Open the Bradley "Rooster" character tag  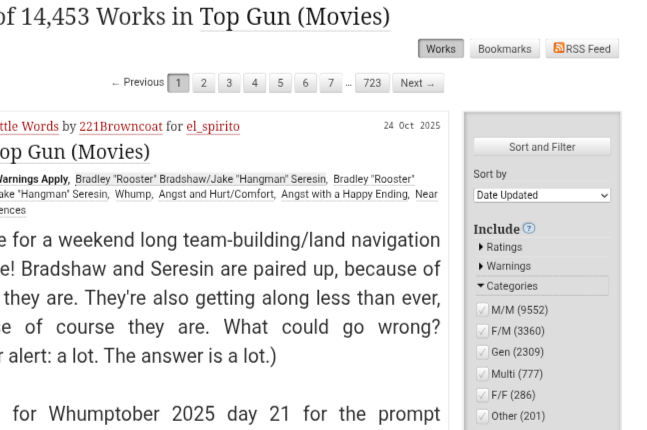(374, 179)
